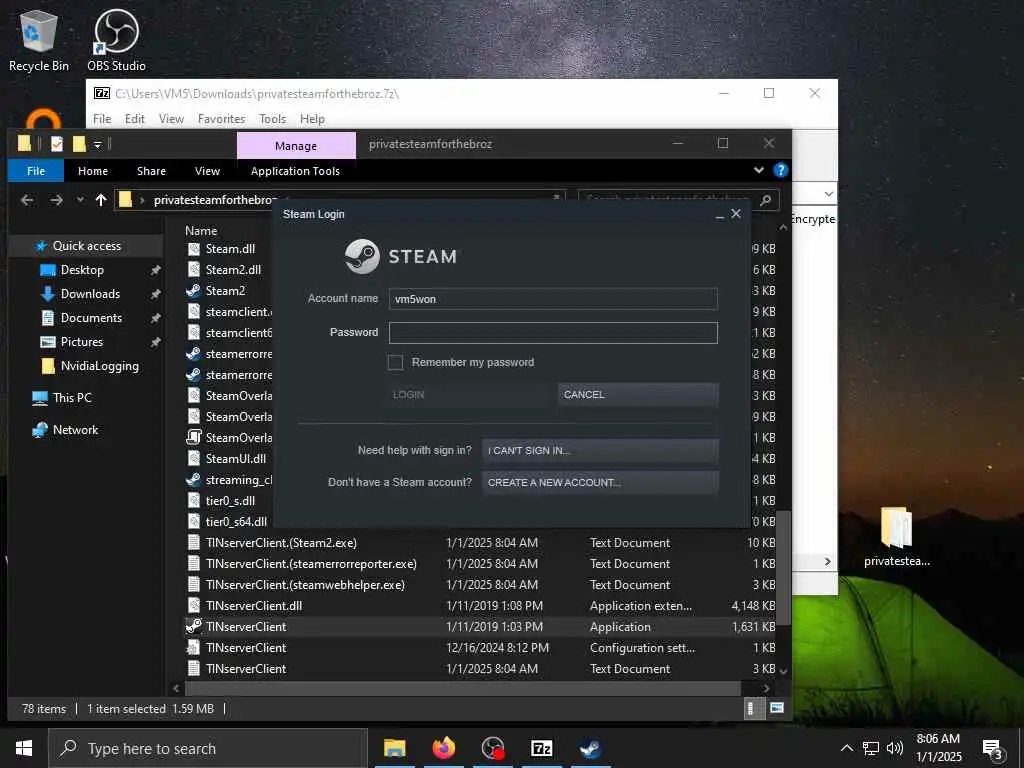Activate the Steam taskbar icon

click(590, 748)
